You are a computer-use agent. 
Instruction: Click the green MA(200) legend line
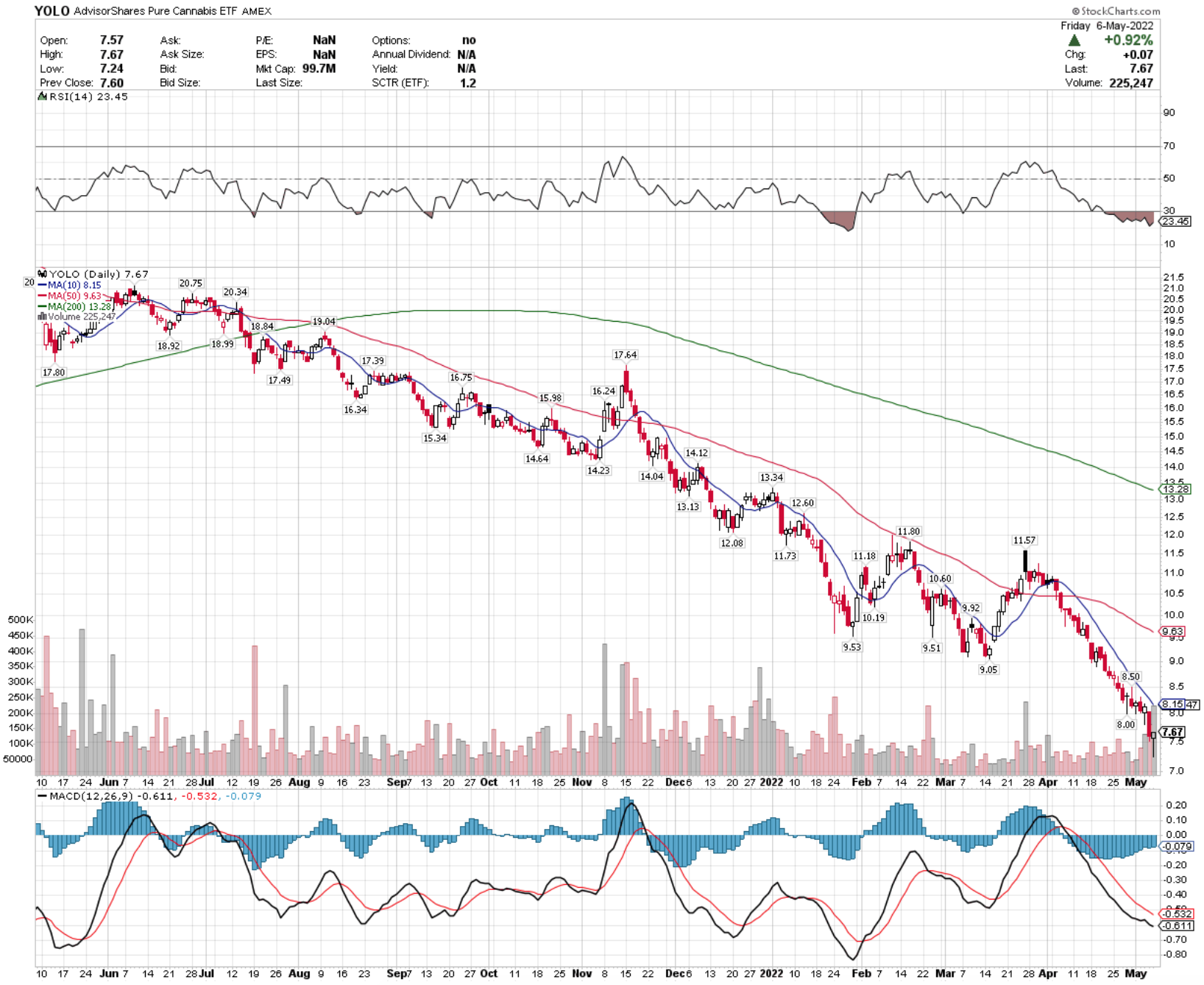point(43,306)
